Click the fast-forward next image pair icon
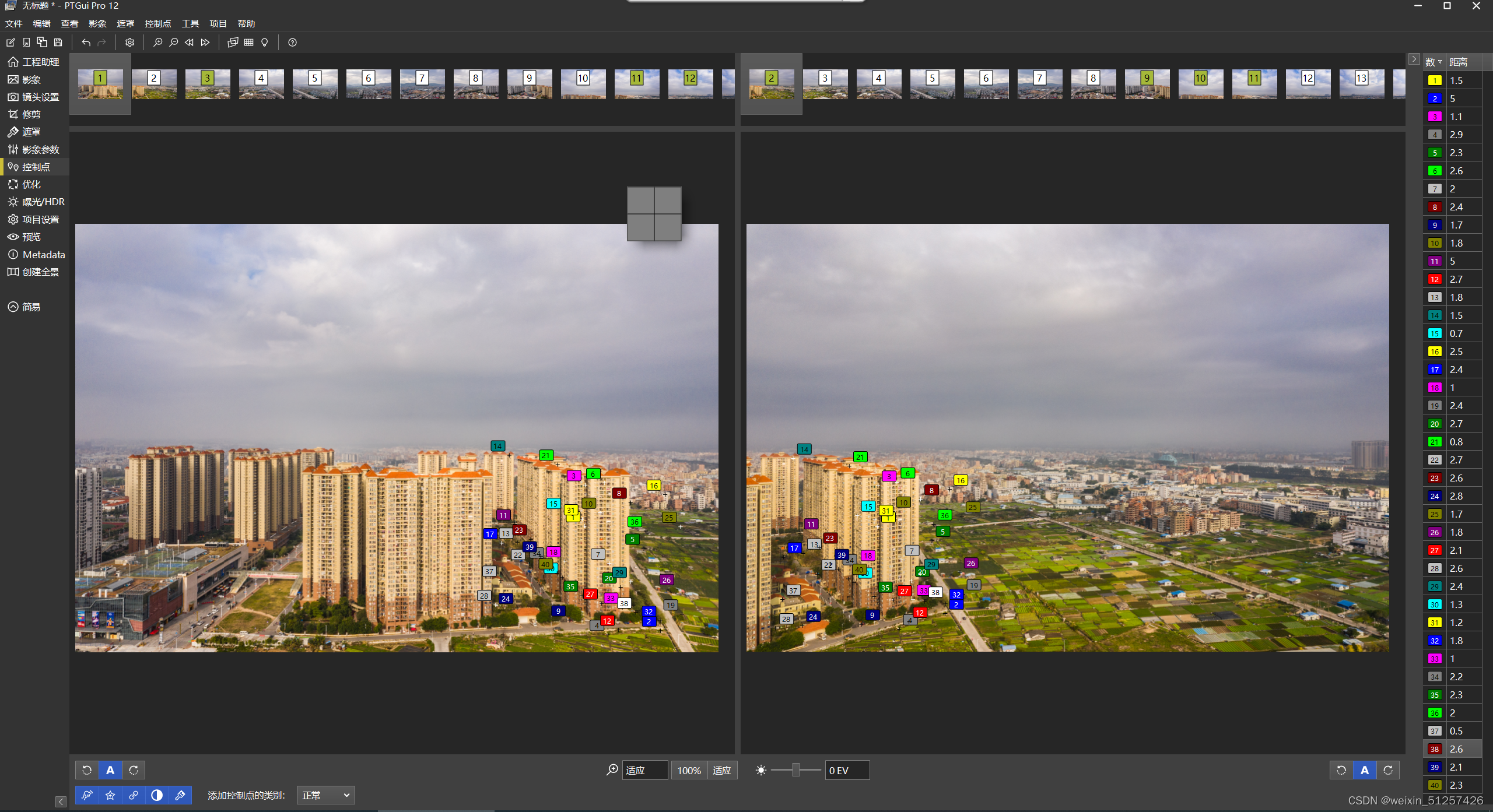The image size is (1493, 812). coord(205,42)
